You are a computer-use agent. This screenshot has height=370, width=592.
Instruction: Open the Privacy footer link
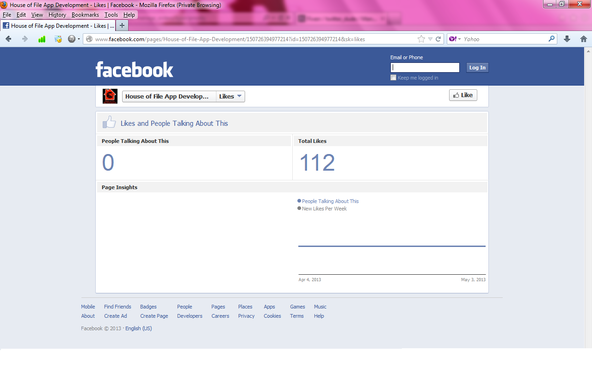(246, 316)
